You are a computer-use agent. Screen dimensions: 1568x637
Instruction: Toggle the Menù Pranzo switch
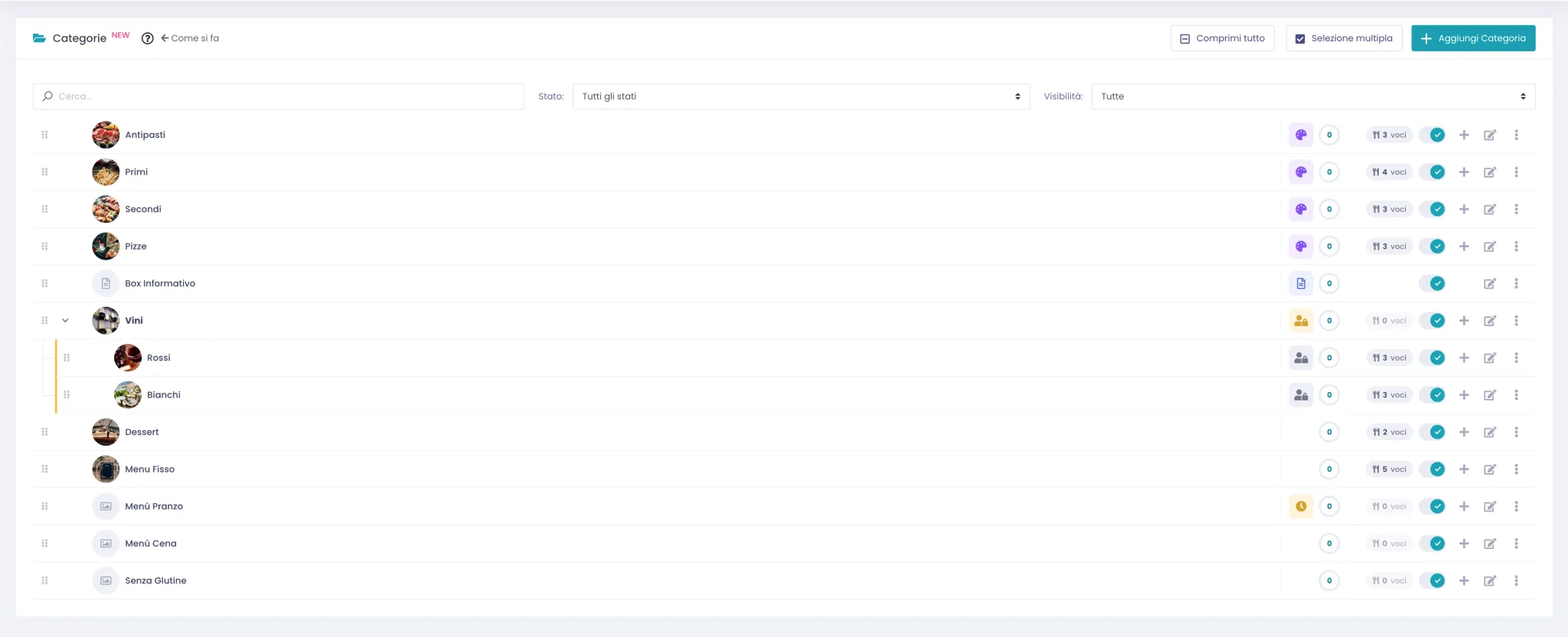(1432, 506)
